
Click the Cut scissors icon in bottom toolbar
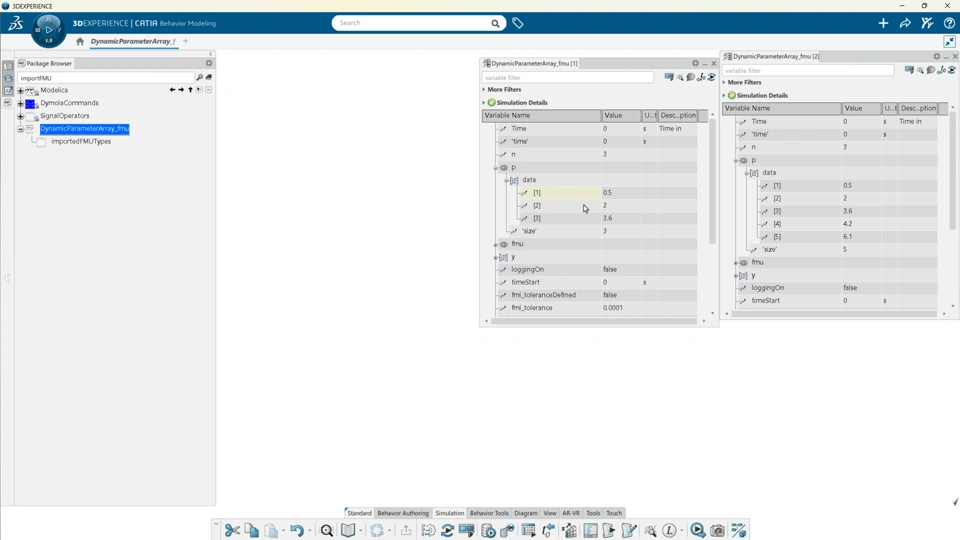coord(232,530)
